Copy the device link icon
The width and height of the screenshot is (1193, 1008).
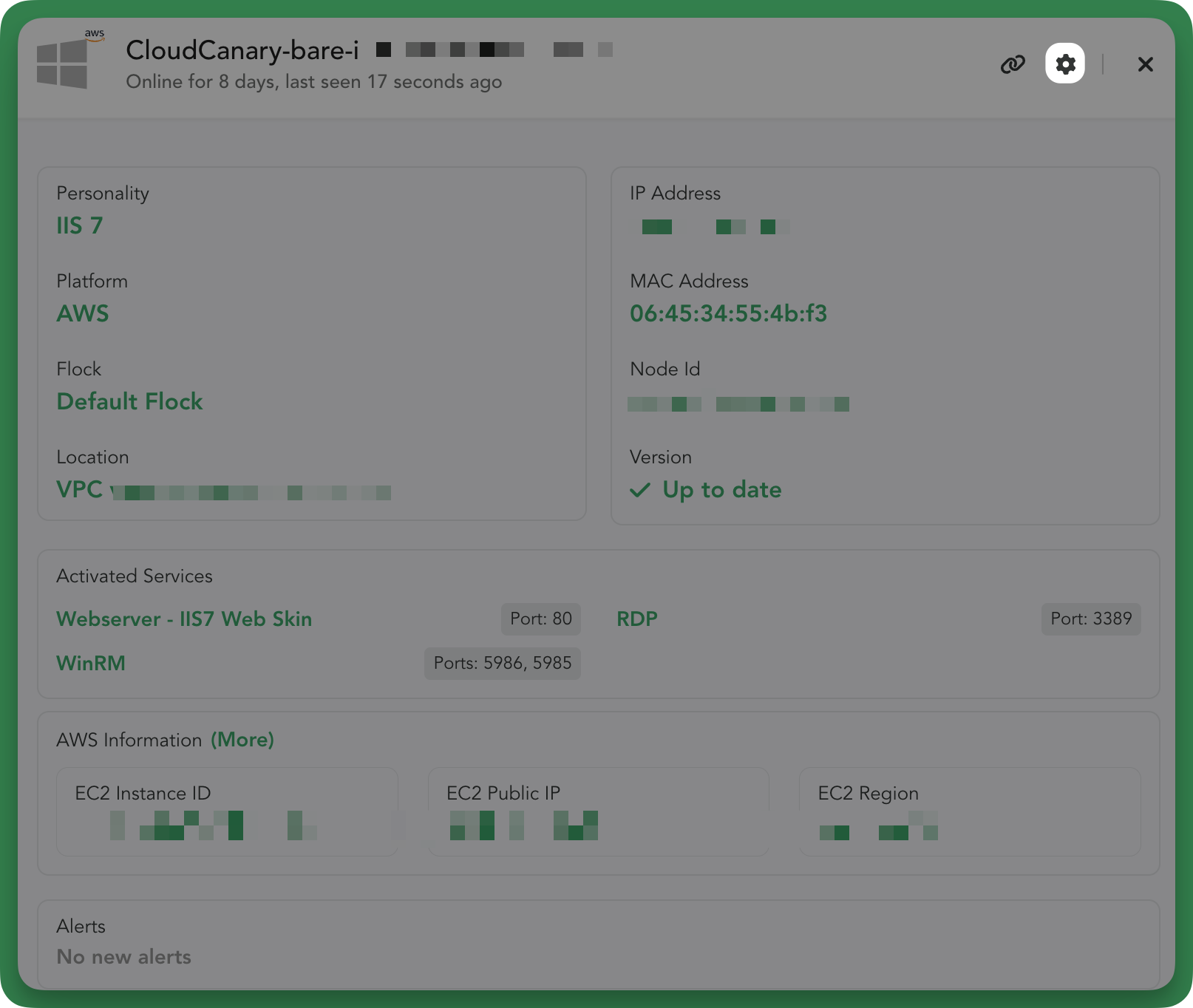(x=1013, y=64)
